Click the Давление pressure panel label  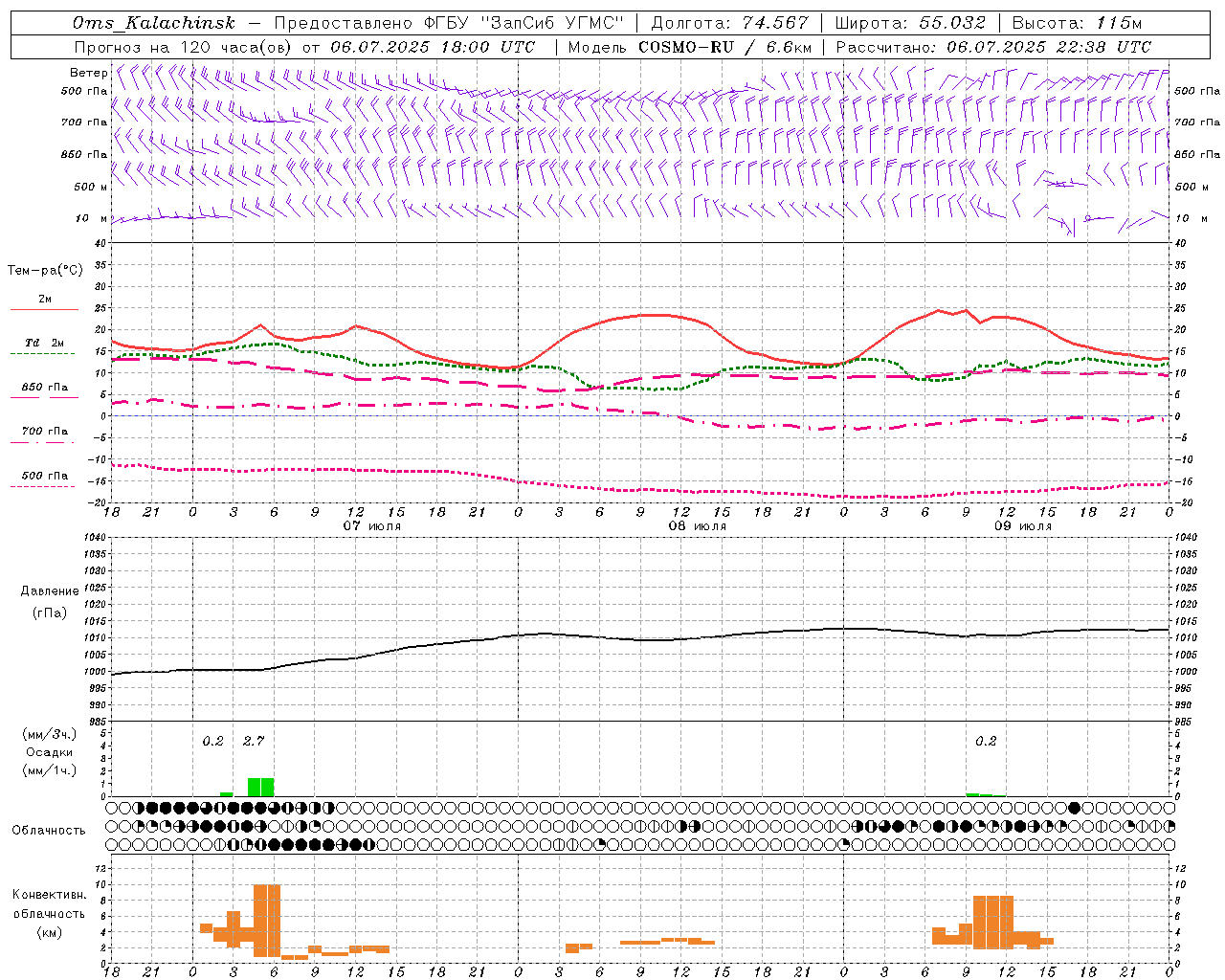pyautogui.click(x=50, y=591)
